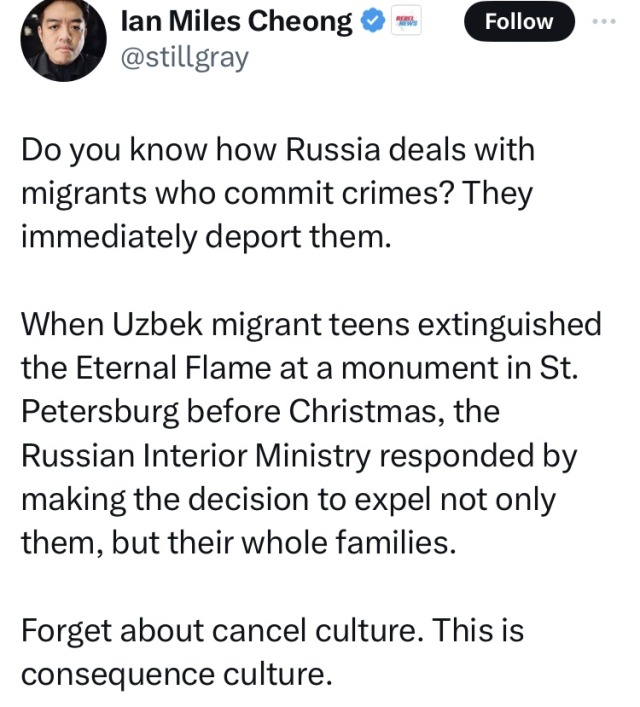Click the line 'making the decision to expel not only'
This screenshot has height=707, width=640.
[x=288, y=500]
